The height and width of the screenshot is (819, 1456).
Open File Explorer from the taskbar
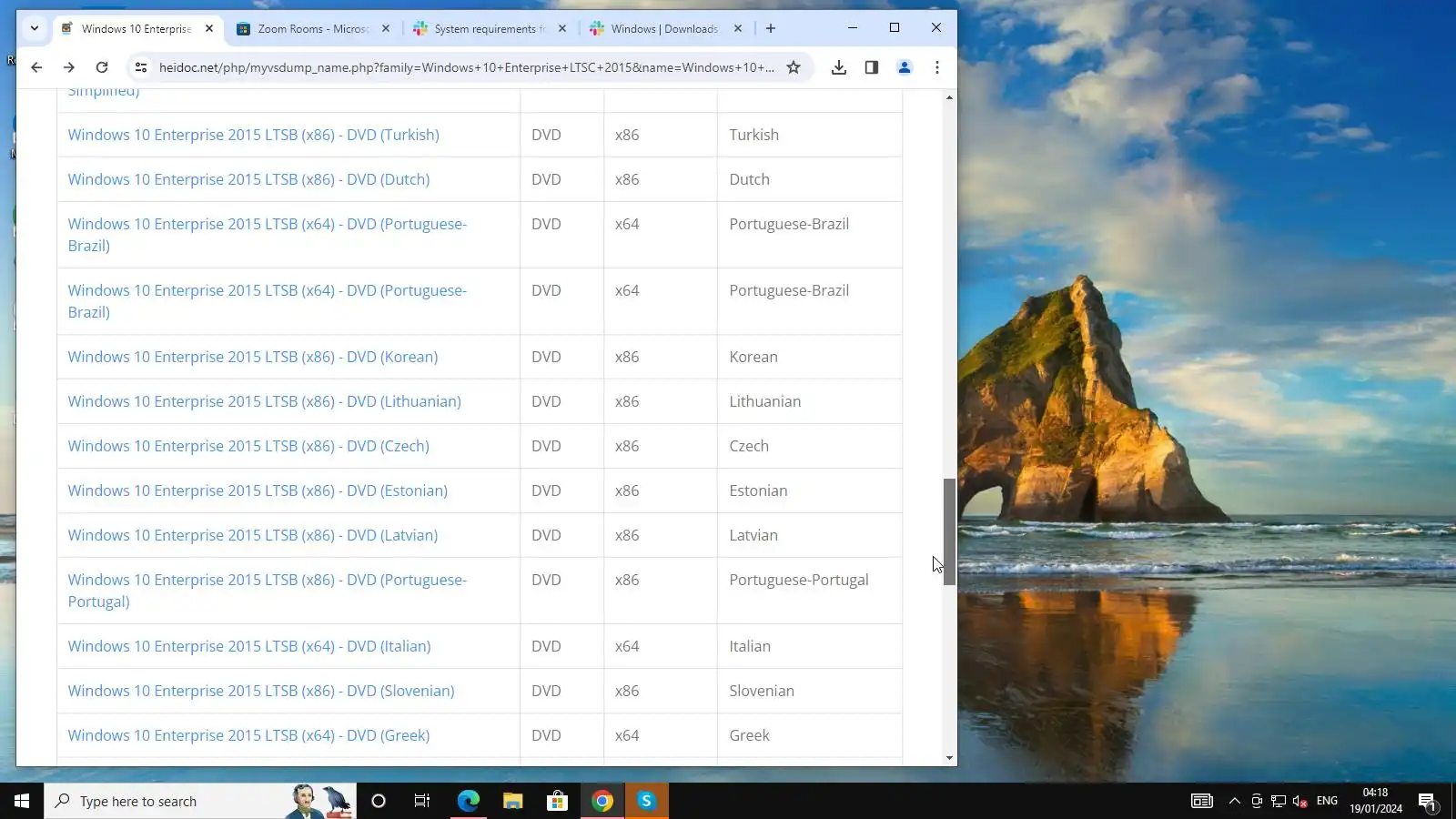pos(513,801)
